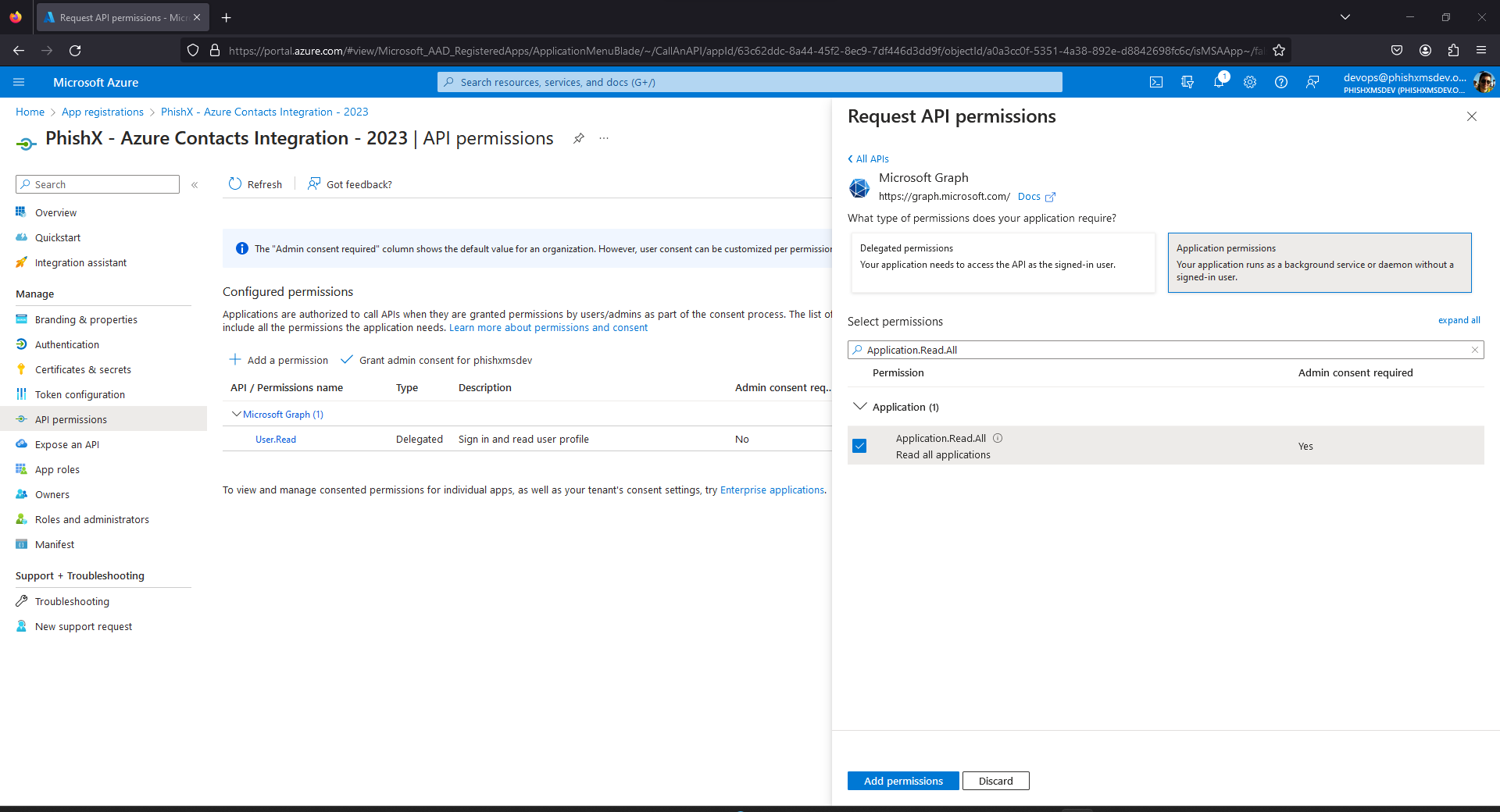The image size is (1500, 812).
Task: Open the User.Read permission
Action: (x=276, y=440)
